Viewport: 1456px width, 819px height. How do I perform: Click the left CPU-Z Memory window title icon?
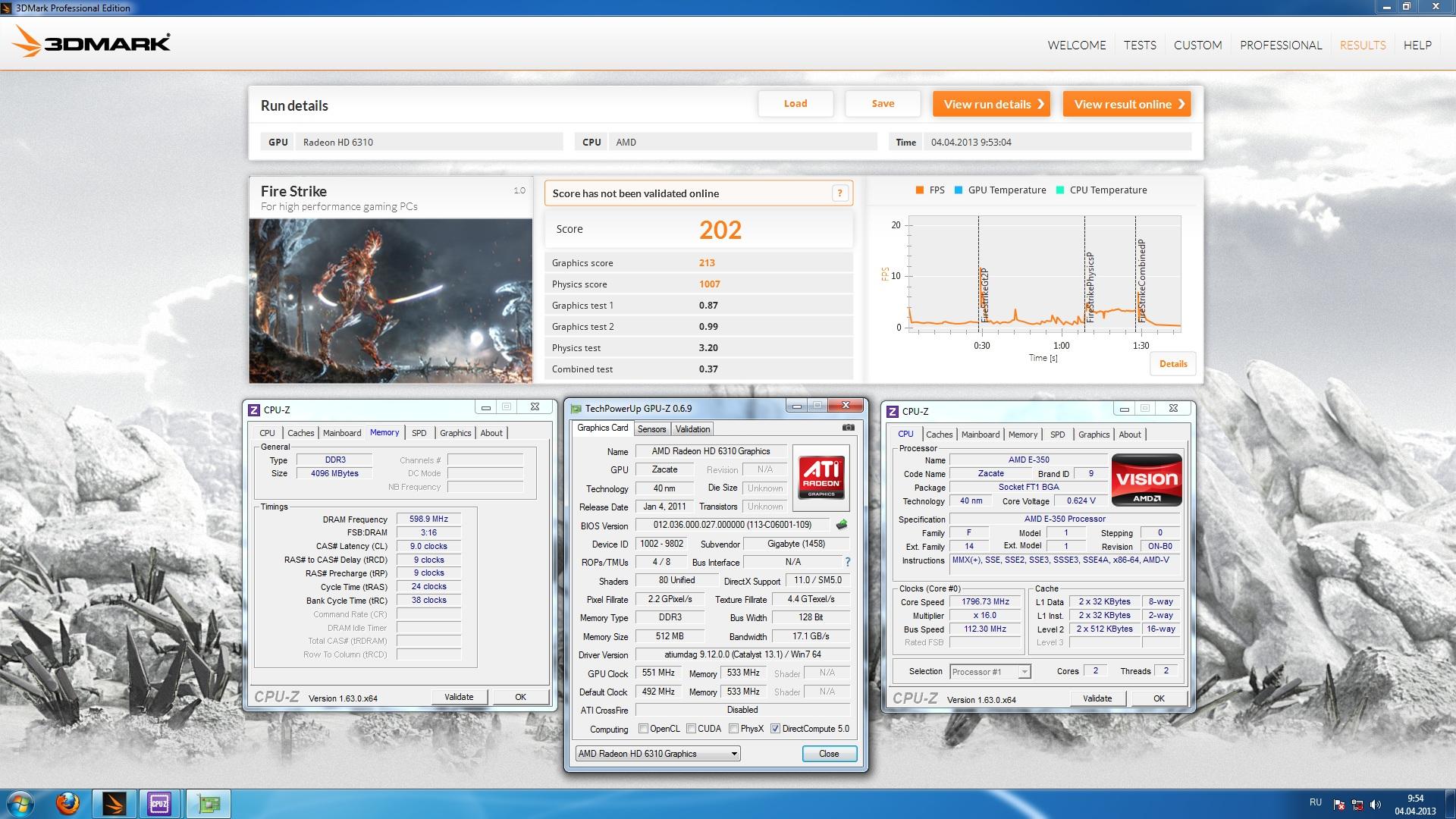click(255, 409)
